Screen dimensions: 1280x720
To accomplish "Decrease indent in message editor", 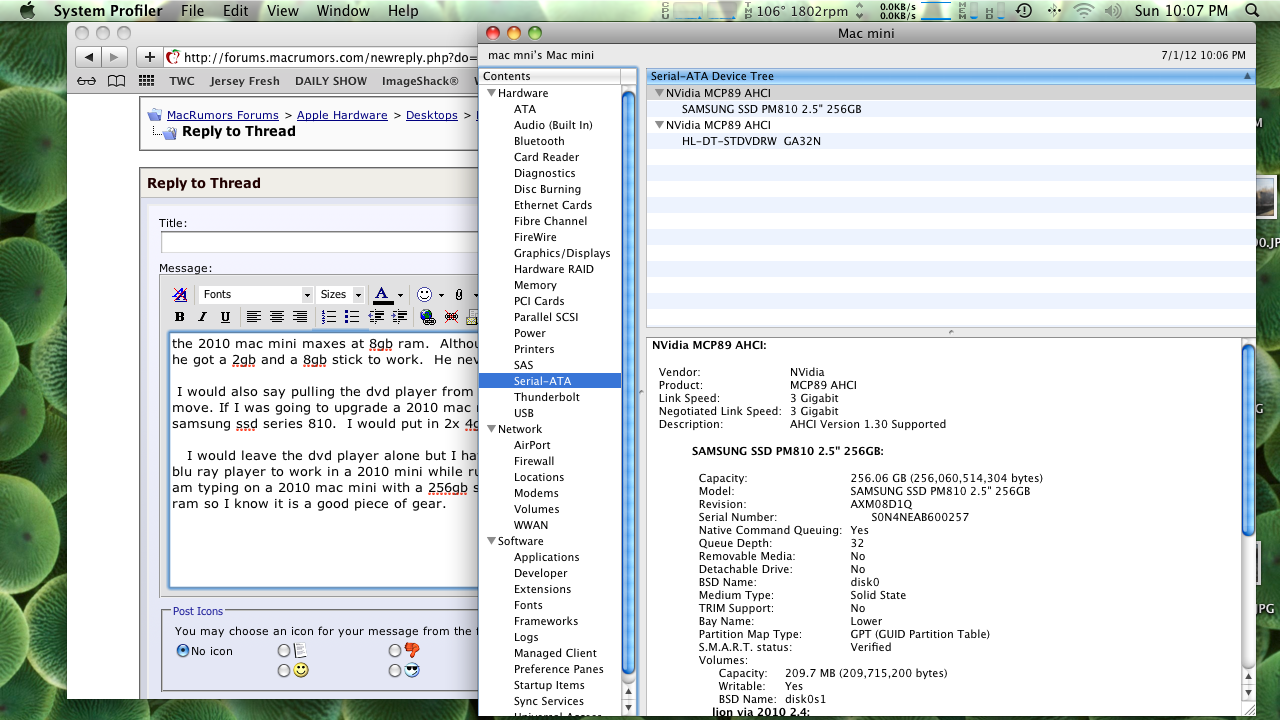I will tap(376, 317).
